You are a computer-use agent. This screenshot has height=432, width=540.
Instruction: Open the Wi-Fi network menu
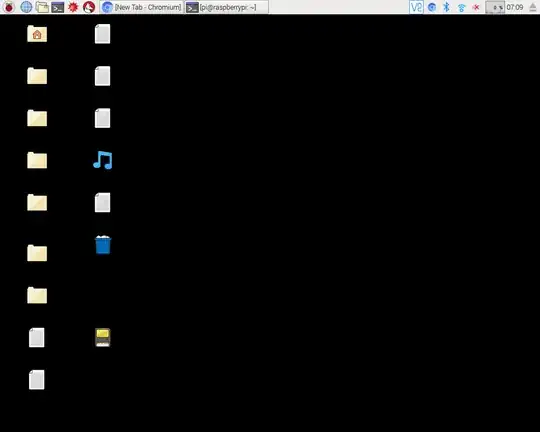[x=461, y=7]
